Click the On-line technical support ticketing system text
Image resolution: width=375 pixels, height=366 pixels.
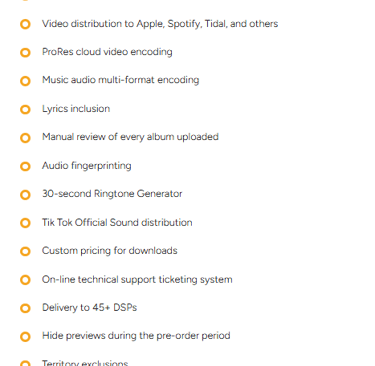pyautogui.click(x=137, y=279)
